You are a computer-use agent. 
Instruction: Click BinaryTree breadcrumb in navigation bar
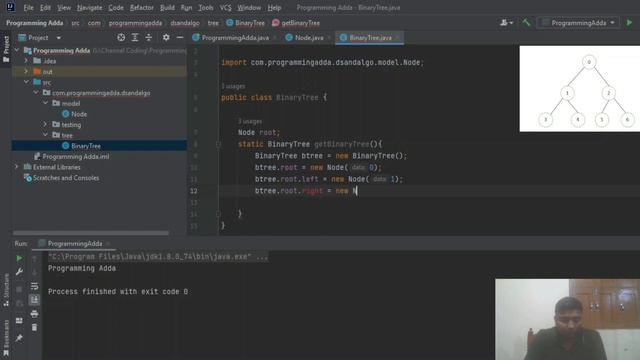click(246, 23)
